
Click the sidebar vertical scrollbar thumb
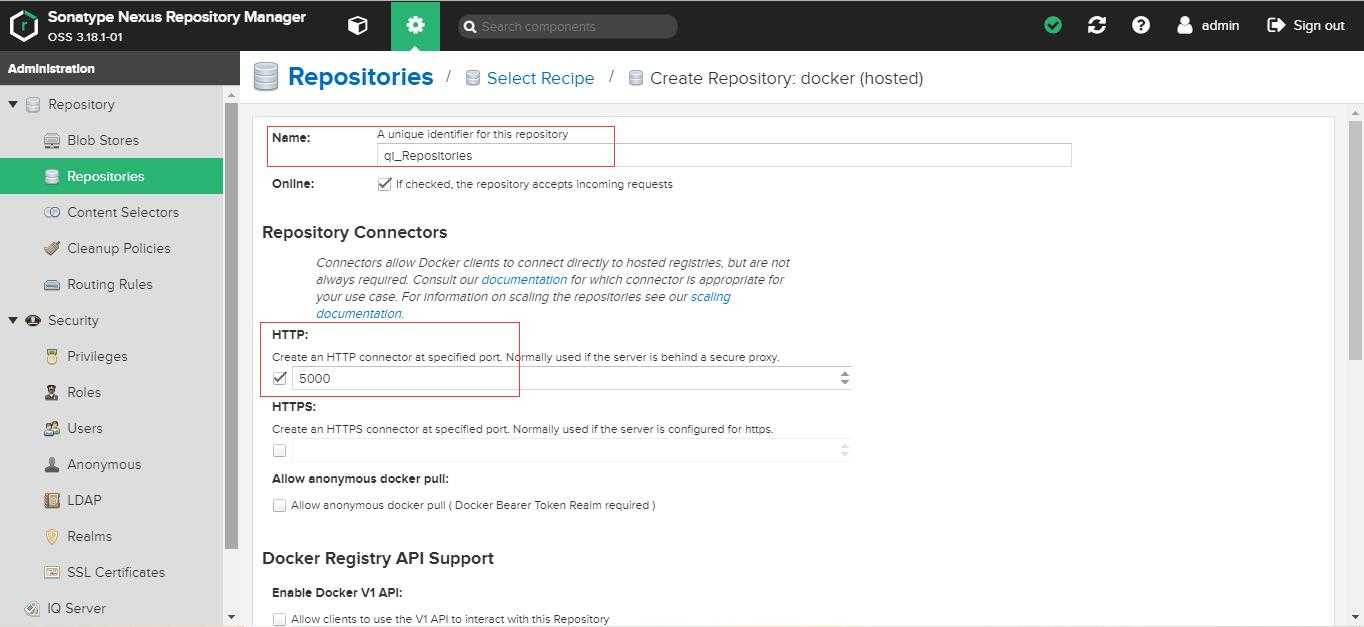tap(232, 325)
